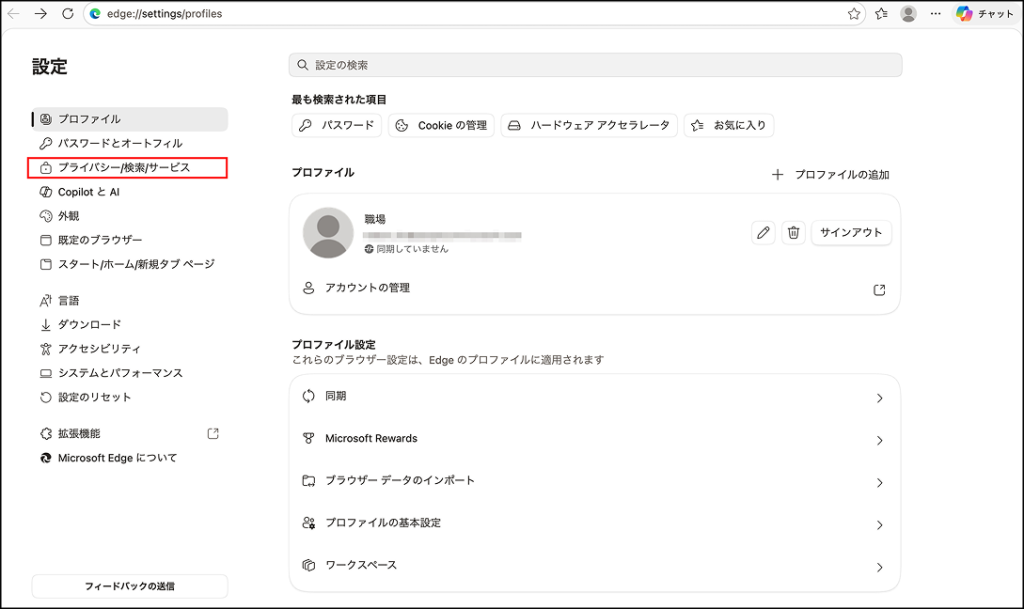1024x609 pixels.
Task: Click the rewards medal icon
Action: click(309, 439)
